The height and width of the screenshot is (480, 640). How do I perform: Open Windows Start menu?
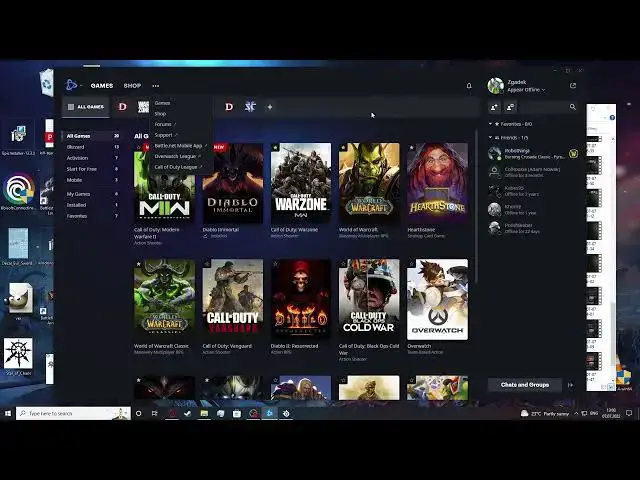tap(8, 413)
